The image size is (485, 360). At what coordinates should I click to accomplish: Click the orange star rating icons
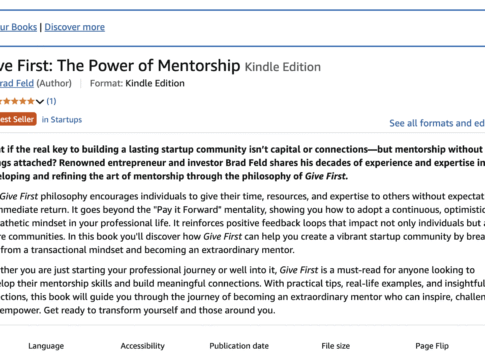17,101
